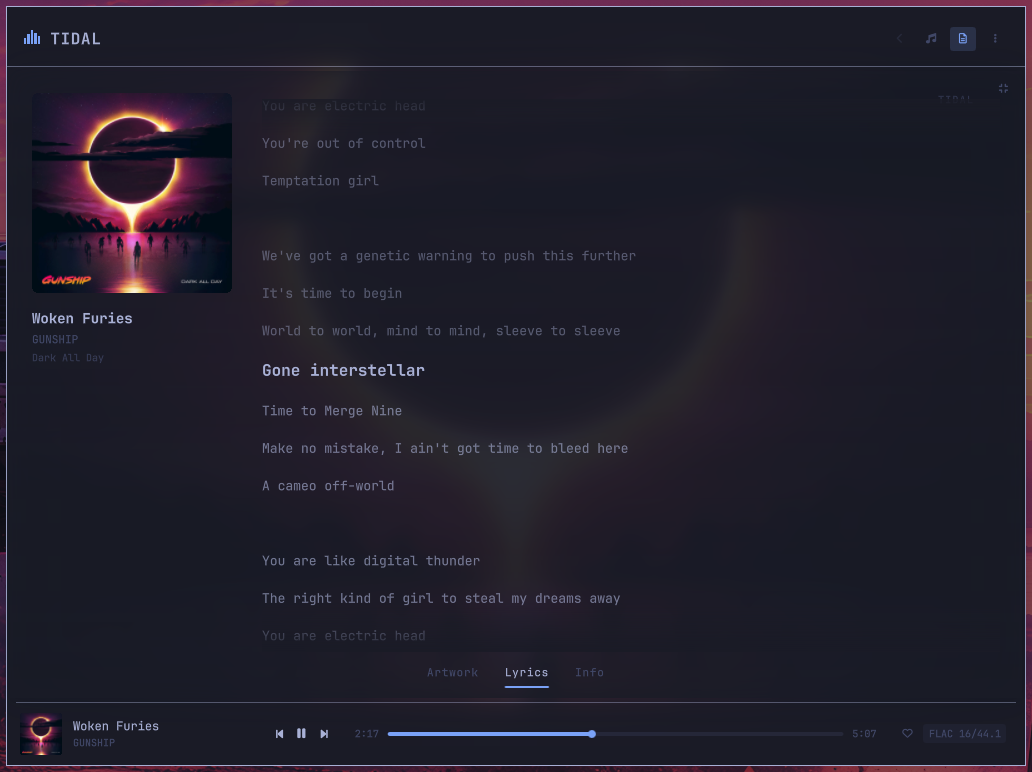The image size is (1032, 772).
Task: Click the total duration 5:07
Action: [x=864, y=734]
